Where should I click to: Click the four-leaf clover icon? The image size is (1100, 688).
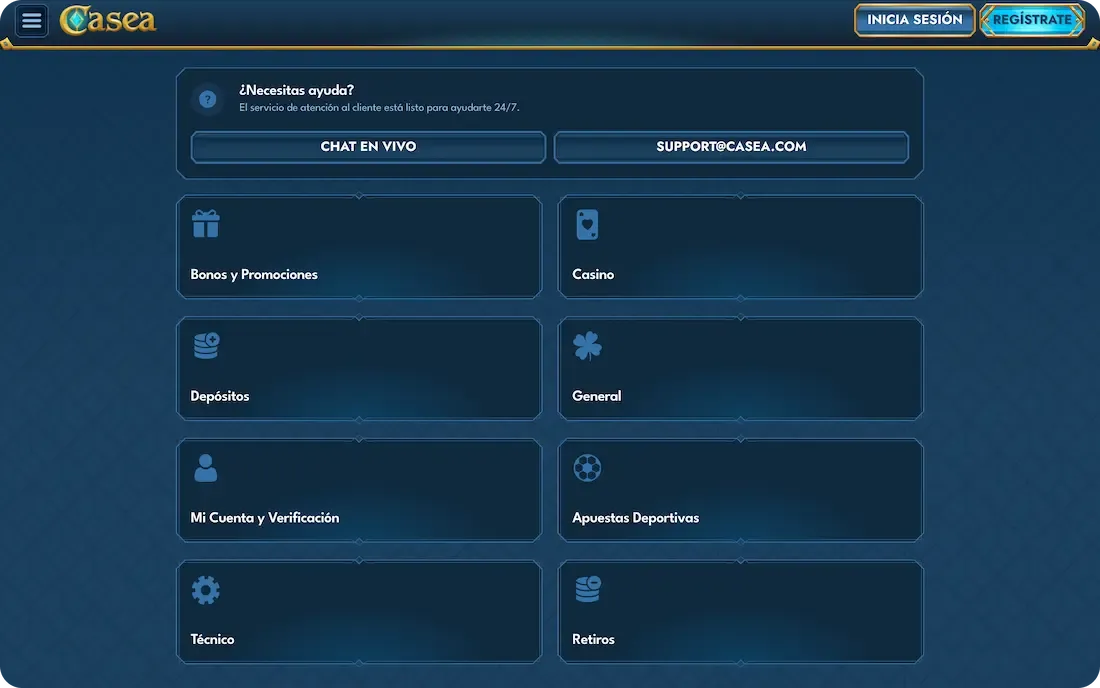587,346
